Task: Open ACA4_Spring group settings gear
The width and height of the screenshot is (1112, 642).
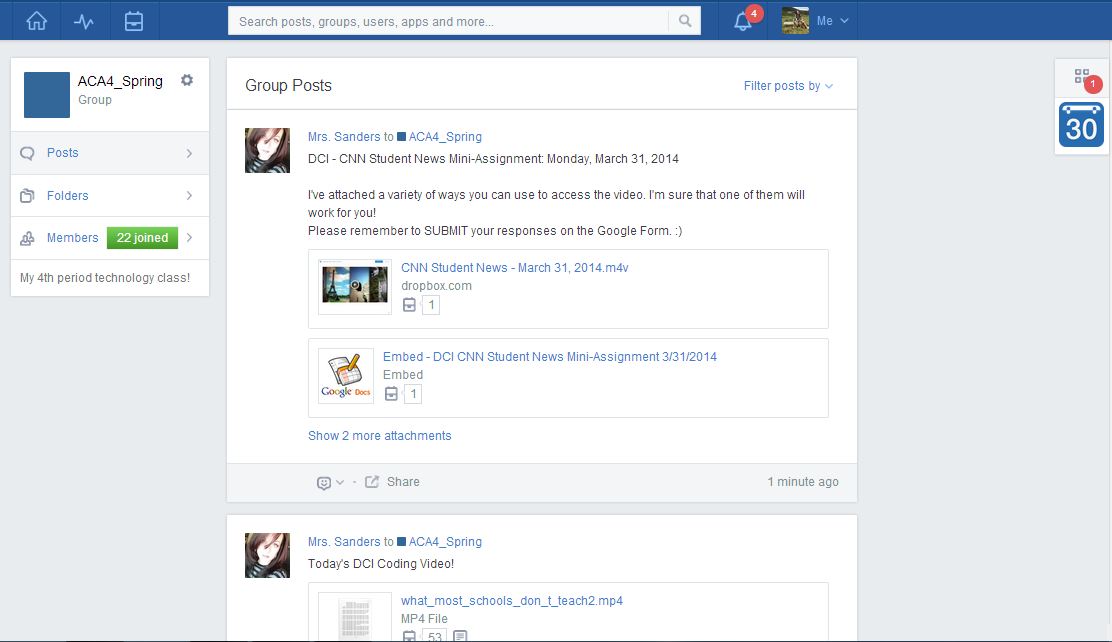Action: (187, 80)
